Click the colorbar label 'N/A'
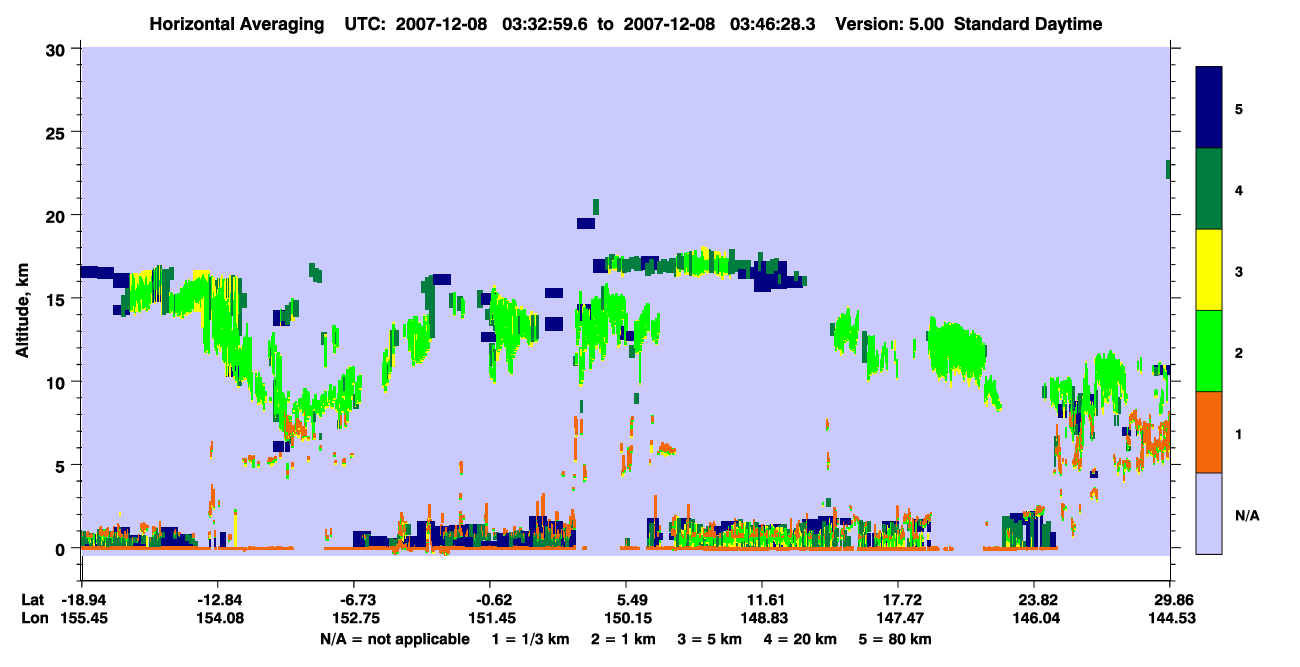This screenshot has width=1300, height=667. click(1246, 516)
